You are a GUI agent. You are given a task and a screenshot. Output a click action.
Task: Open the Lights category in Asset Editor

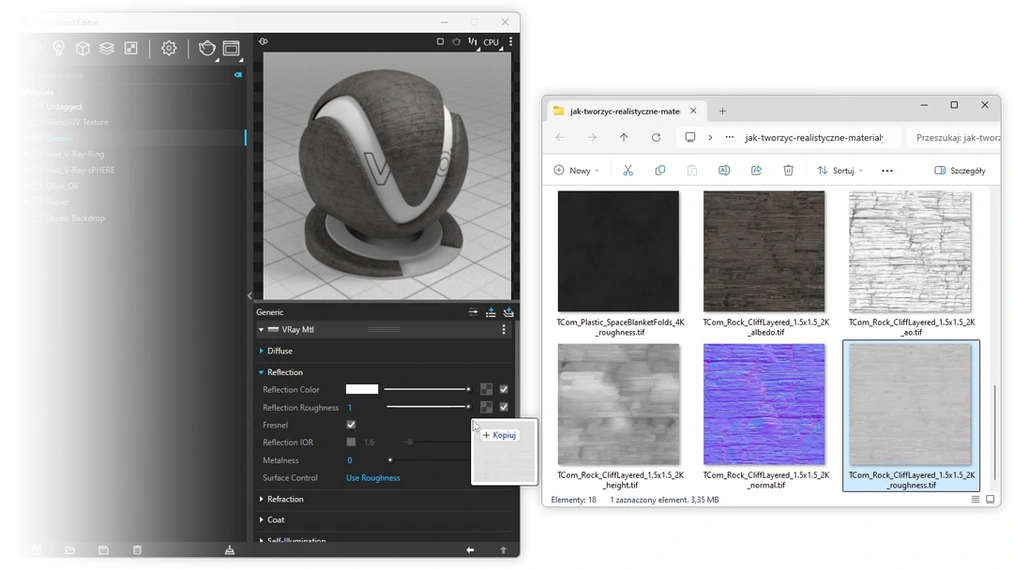click(x=59, y=48)
